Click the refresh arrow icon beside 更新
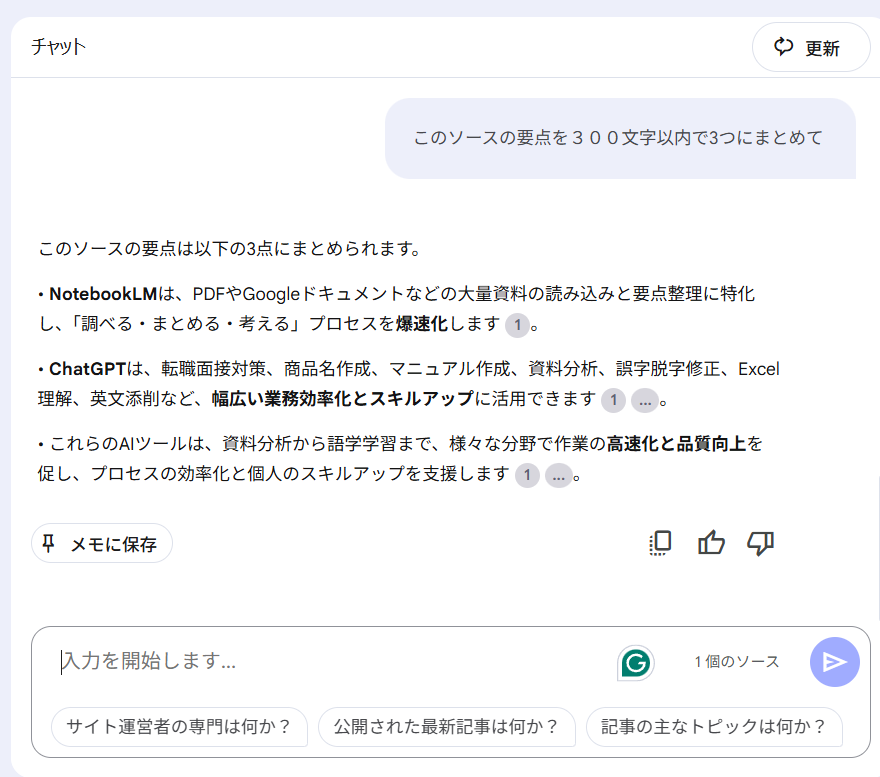 pos(783,47)
